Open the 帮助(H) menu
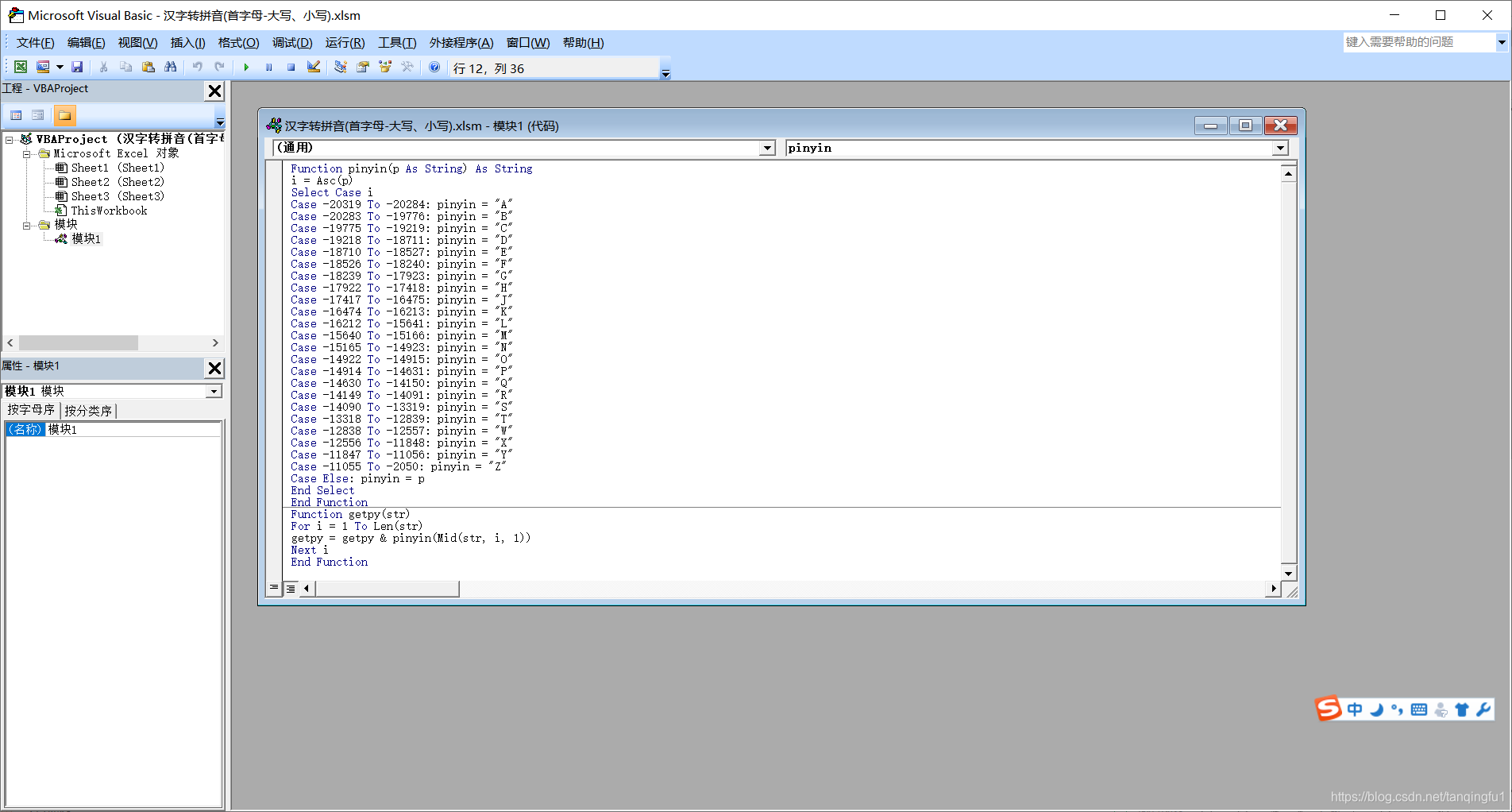Image resolution: width=1512 pixels, height=812 pixels. tap(583, 43)
